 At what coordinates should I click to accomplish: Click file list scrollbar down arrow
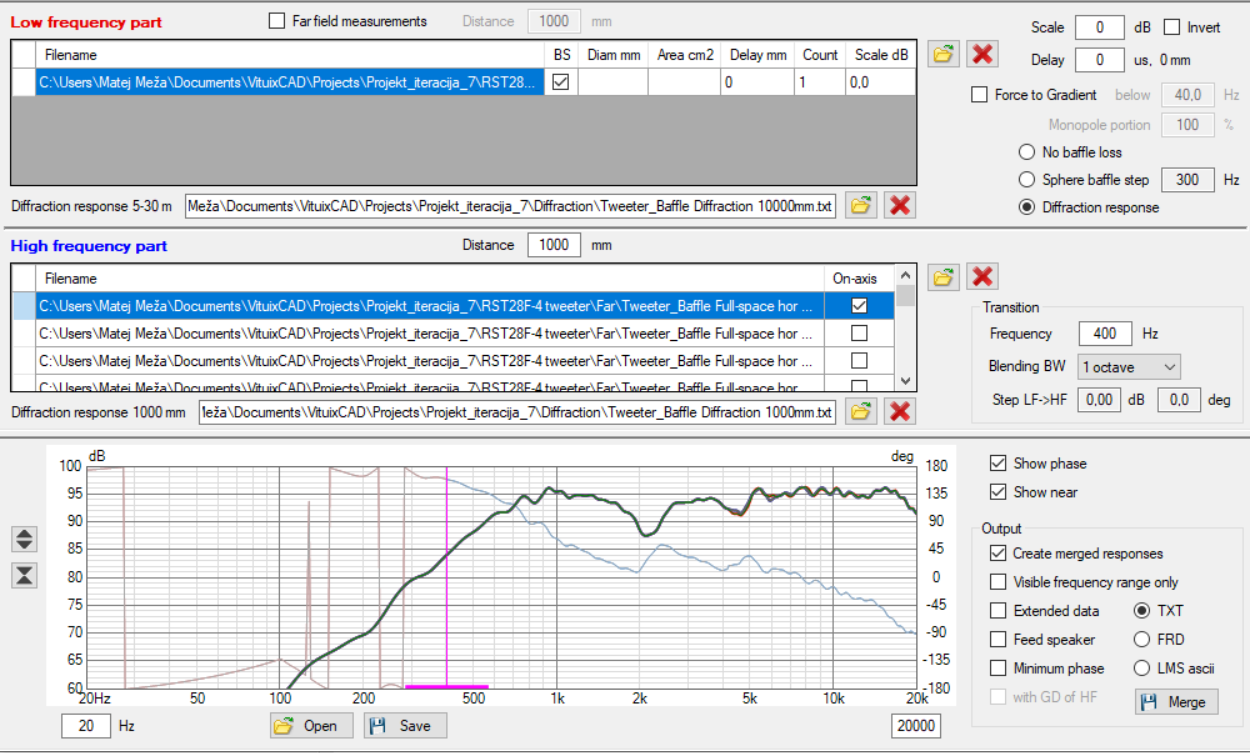tap(905, 381)
